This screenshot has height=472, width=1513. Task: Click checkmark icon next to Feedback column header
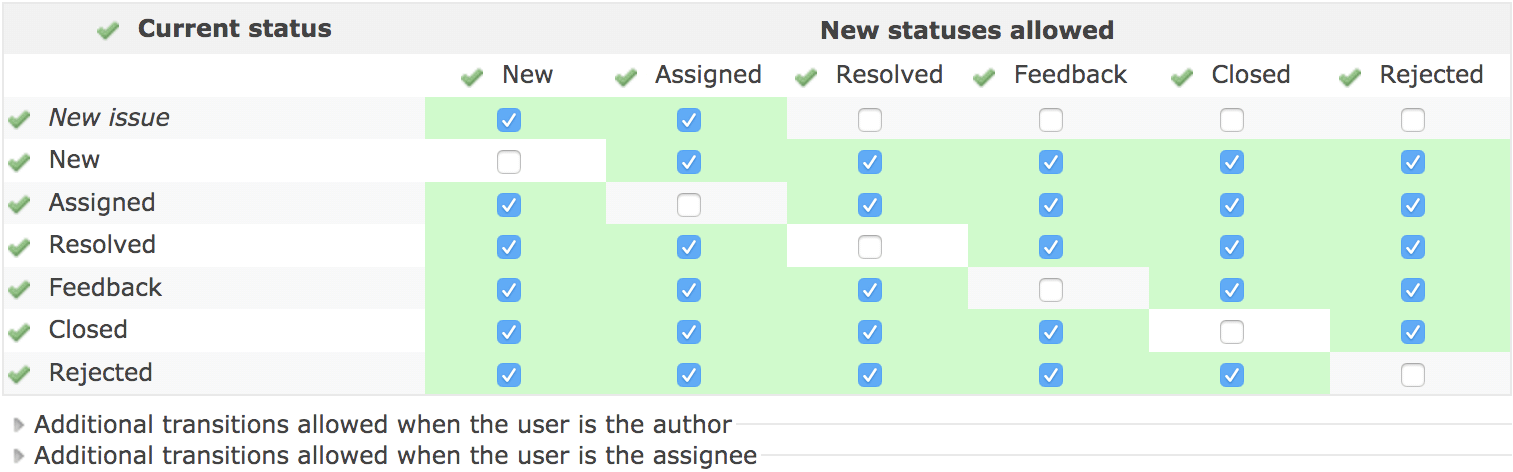tap(984, 77)
